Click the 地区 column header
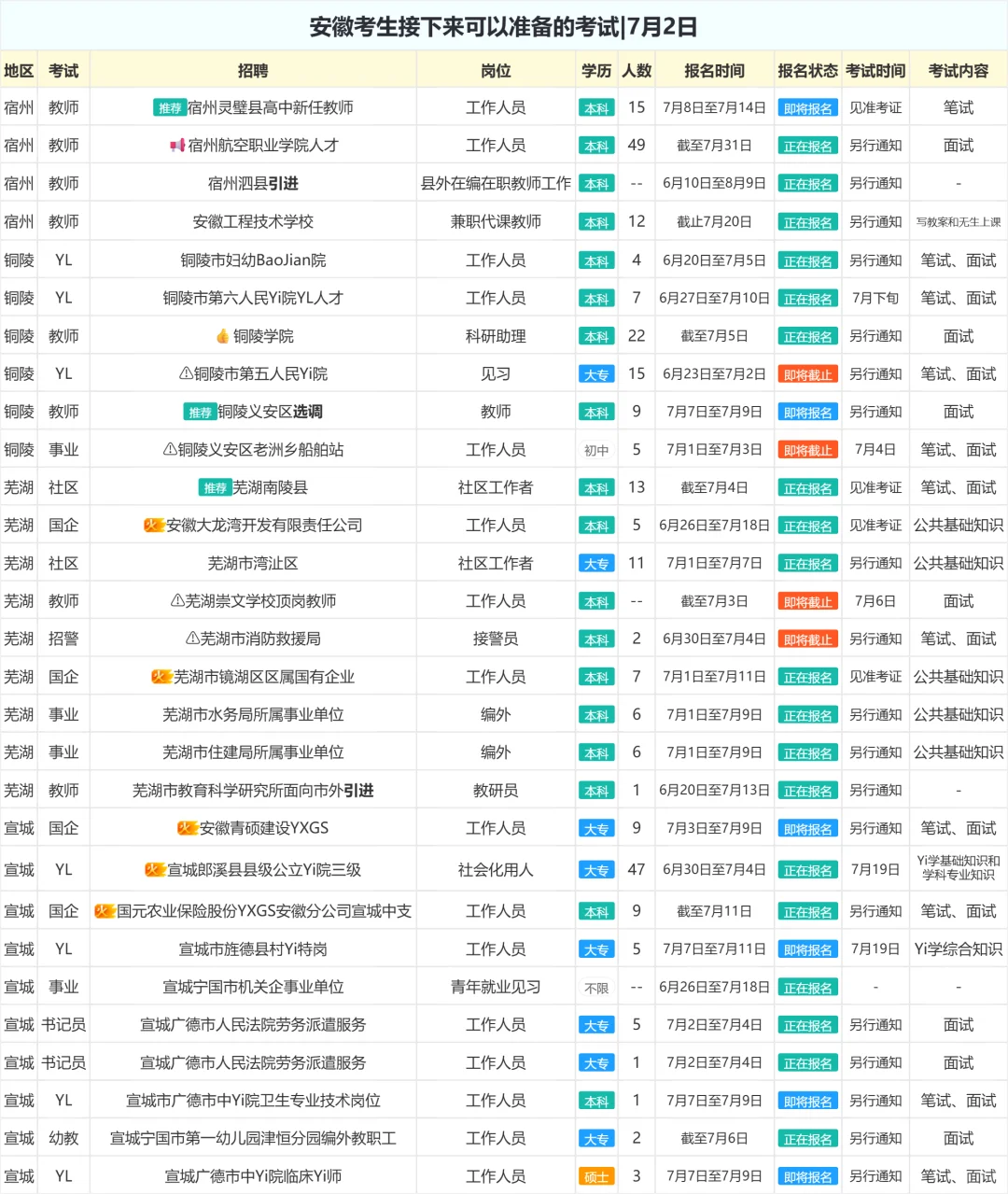 click(x=19, y=71)
